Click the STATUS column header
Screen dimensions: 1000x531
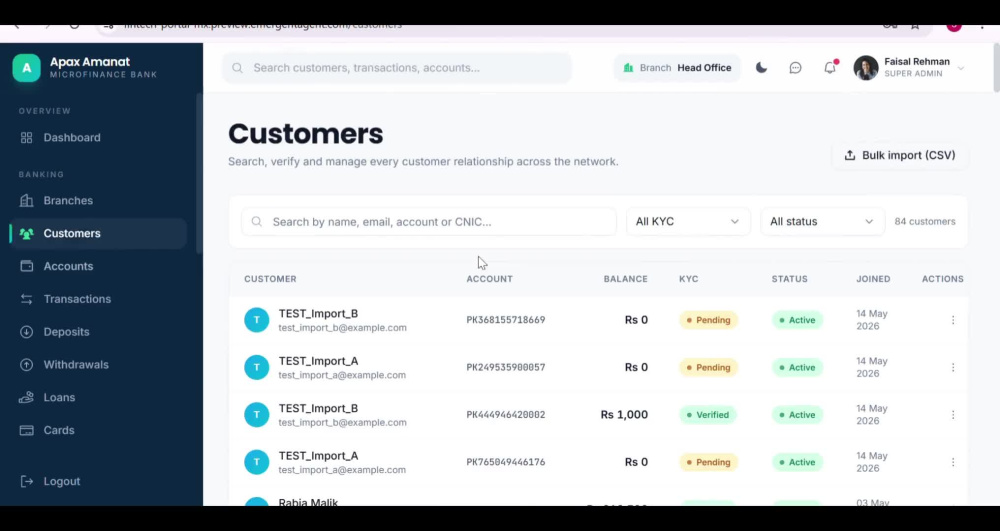pyautogui.click(x=790, y=279)
